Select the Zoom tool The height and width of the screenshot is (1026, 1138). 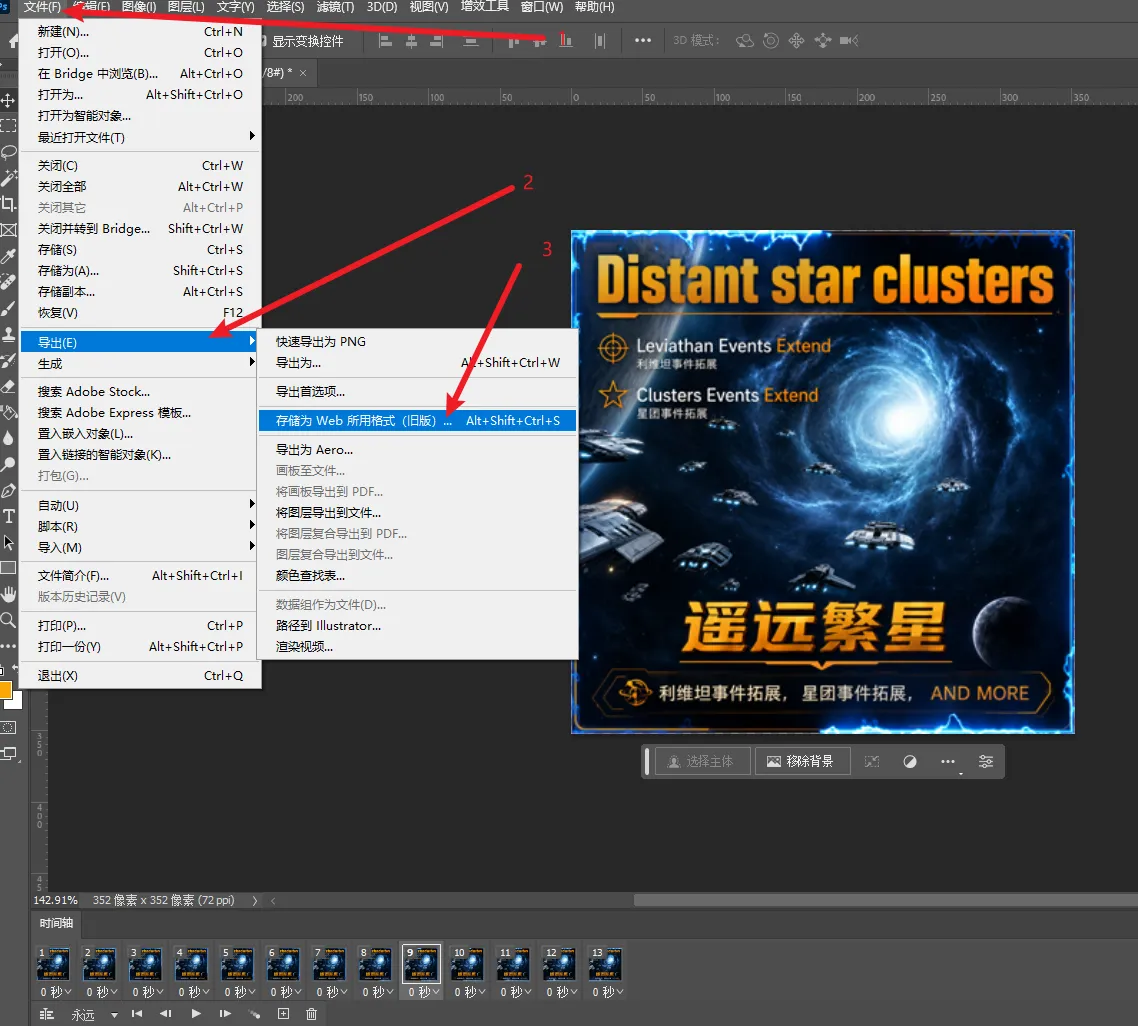tap(8, 620)
